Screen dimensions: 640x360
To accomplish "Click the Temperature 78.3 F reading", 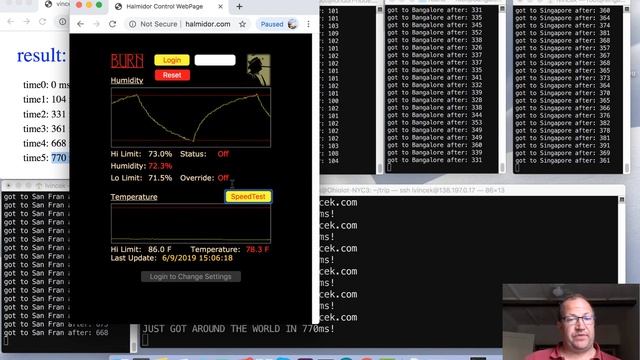I will point(257,249).
